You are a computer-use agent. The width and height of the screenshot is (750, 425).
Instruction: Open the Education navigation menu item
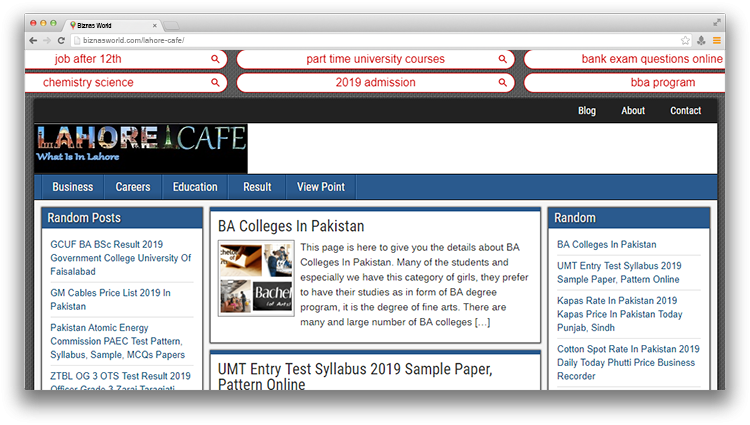tap(195, 187)
